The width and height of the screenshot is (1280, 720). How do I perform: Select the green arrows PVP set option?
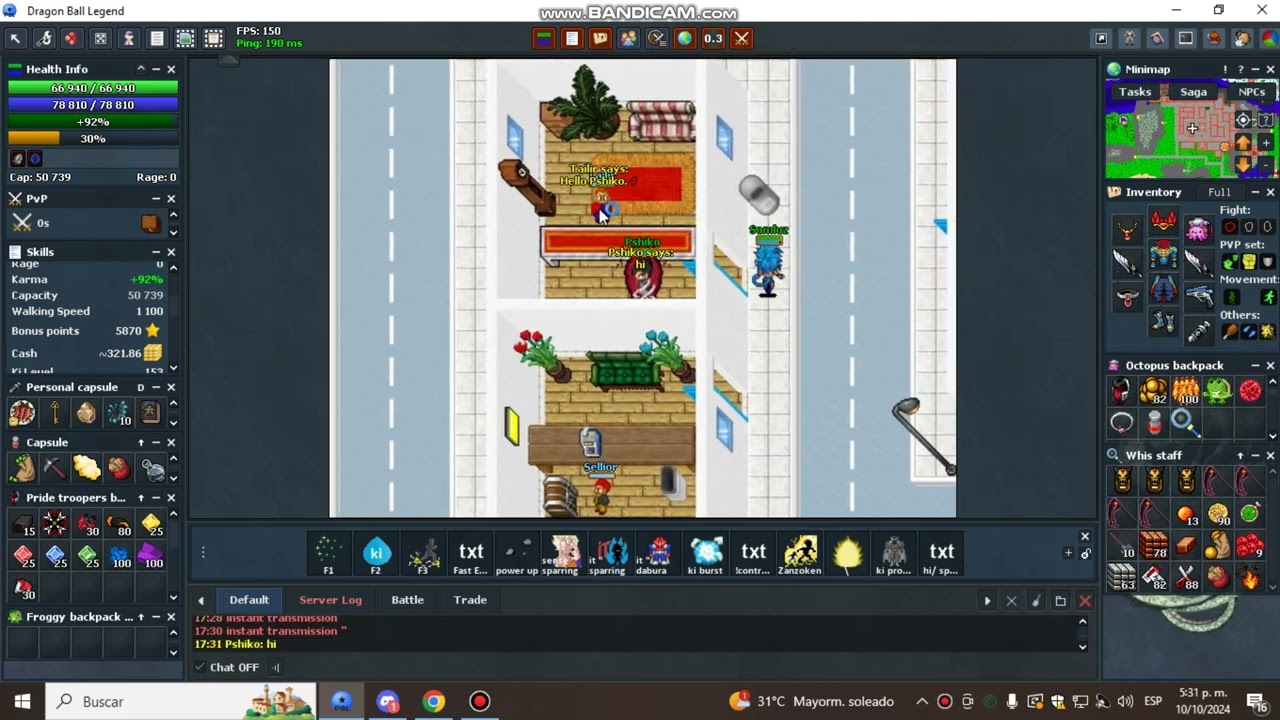(1230, 262)
